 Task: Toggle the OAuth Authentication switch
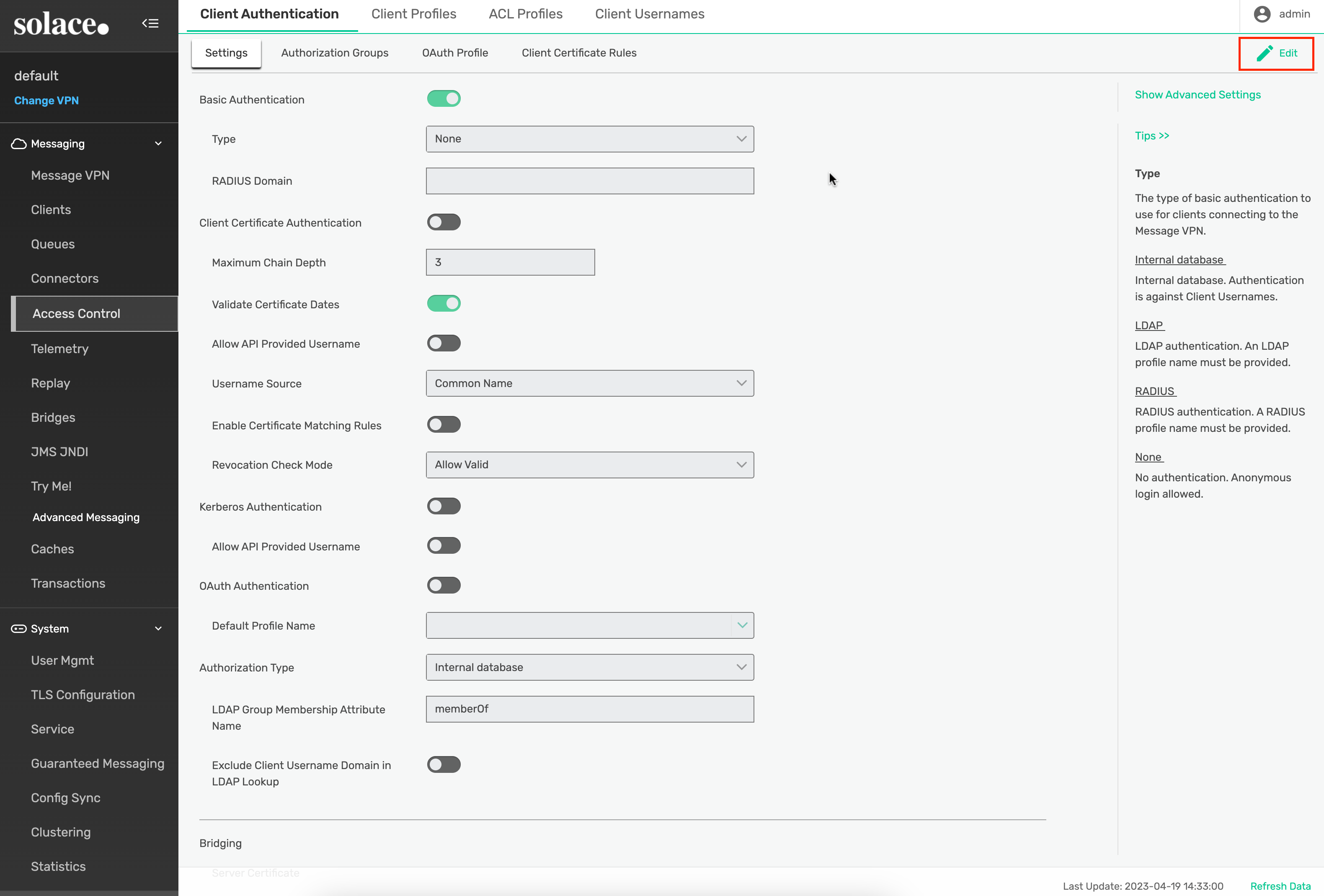click(x=443, y=586)
